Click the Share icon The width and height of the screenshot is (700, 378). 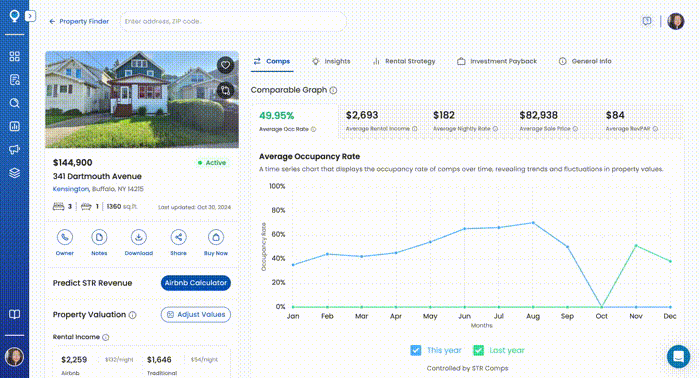[179, 237]
